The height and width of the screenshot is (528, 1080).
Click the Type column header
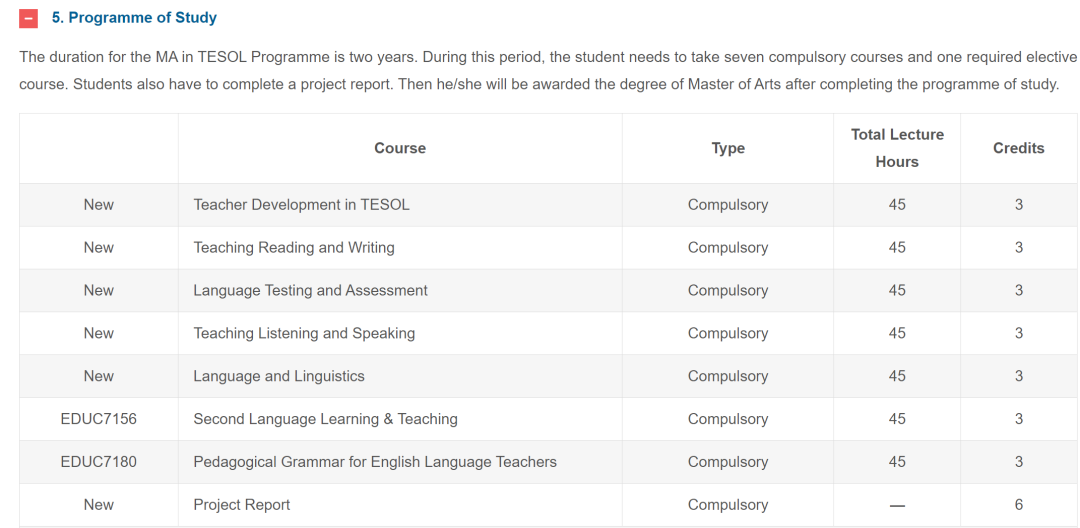(x=728, y=148)
